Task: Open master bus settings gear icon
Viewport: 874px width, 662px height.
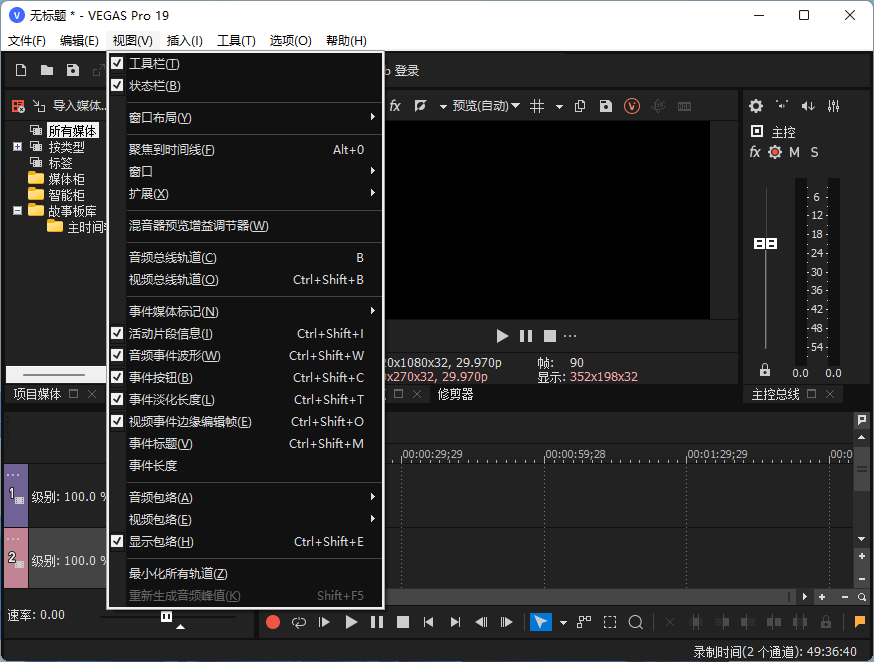Action: [756, 106]
